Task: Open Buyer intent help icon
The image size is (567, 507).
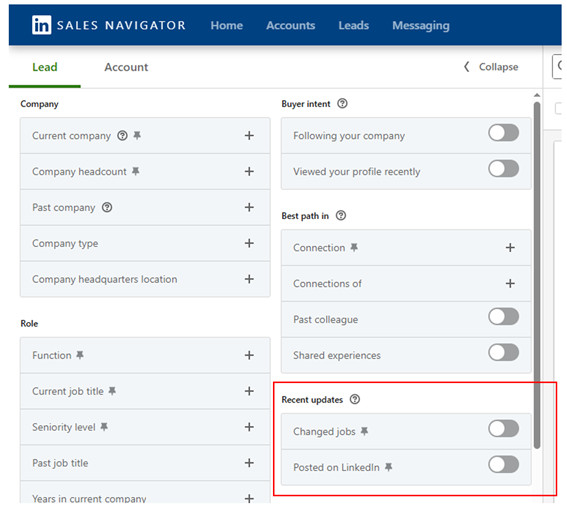Action: click(342, 103)
